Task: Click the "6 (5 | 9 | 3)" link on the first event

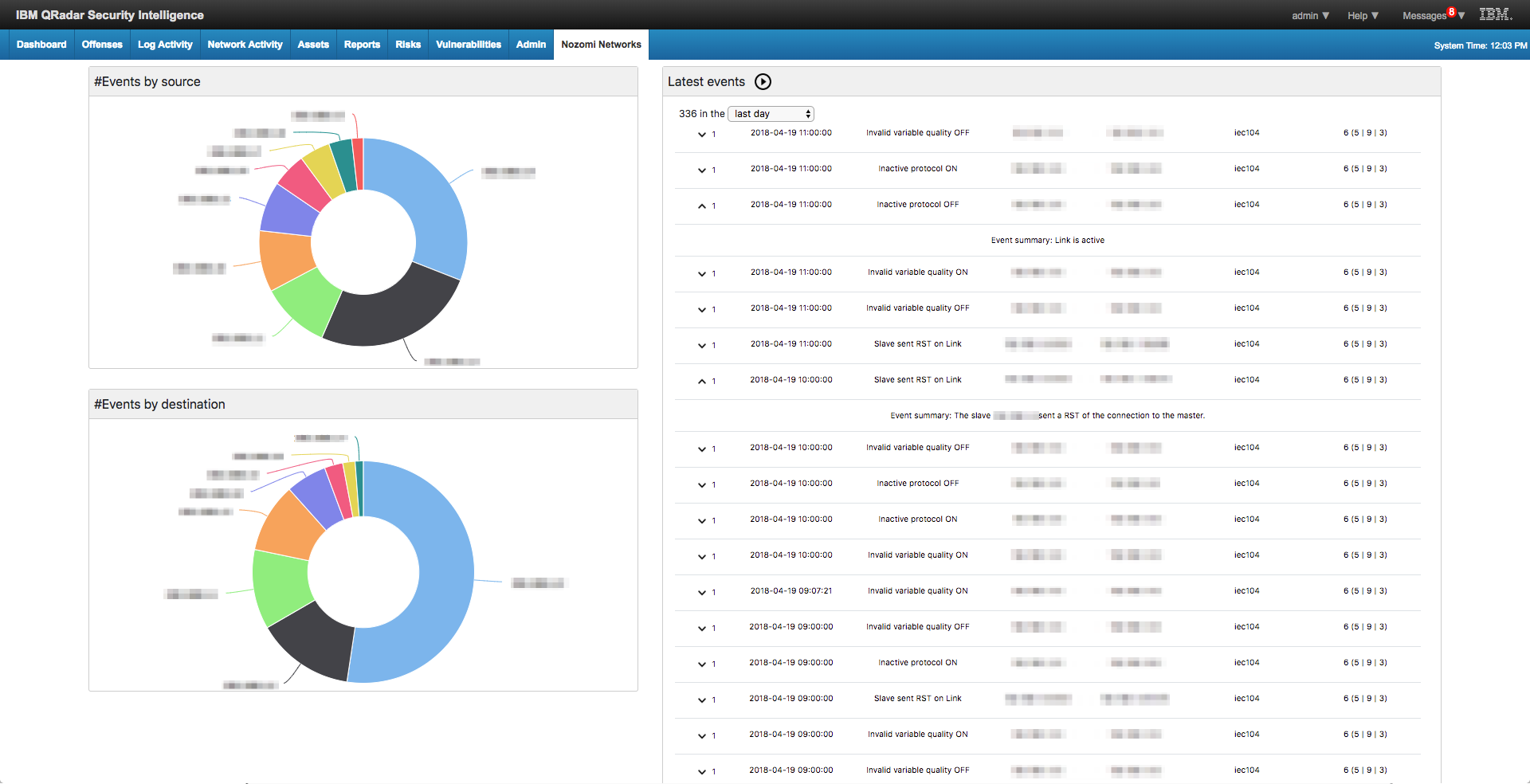Action: [1364, 133]
